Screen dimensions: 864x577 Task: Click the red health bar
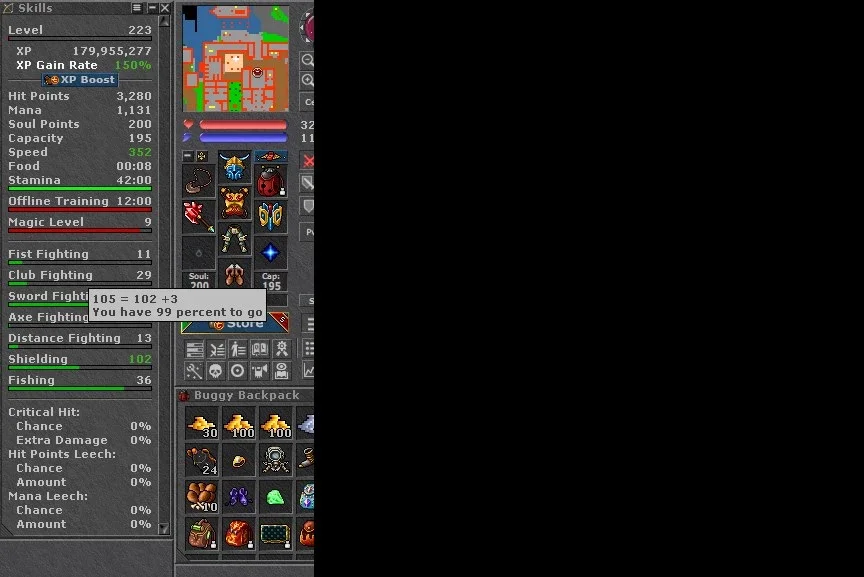tap(243, 125)
